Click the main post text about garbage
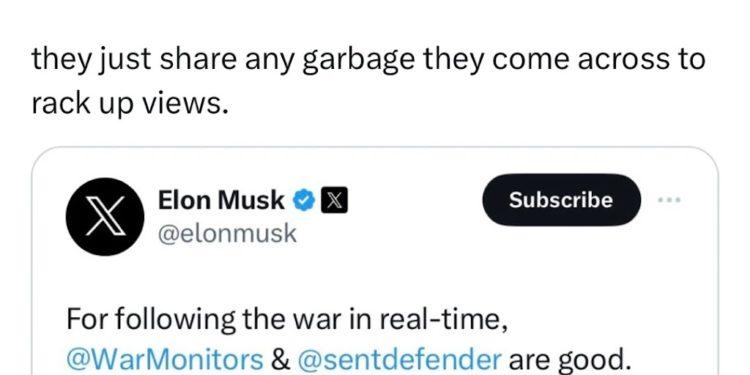The width and height of the screenshot is (750, 375). click(x=368, y=81)
